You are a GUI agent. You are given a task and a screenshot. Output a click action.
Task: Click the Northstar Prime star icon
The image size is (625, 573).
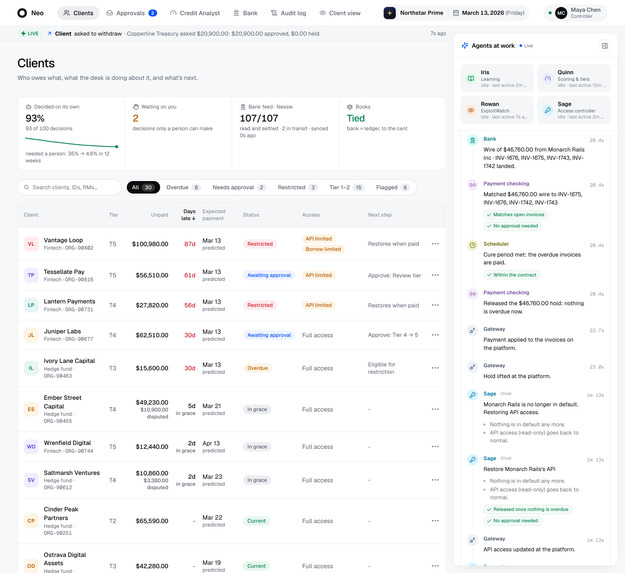coord(389,13)
